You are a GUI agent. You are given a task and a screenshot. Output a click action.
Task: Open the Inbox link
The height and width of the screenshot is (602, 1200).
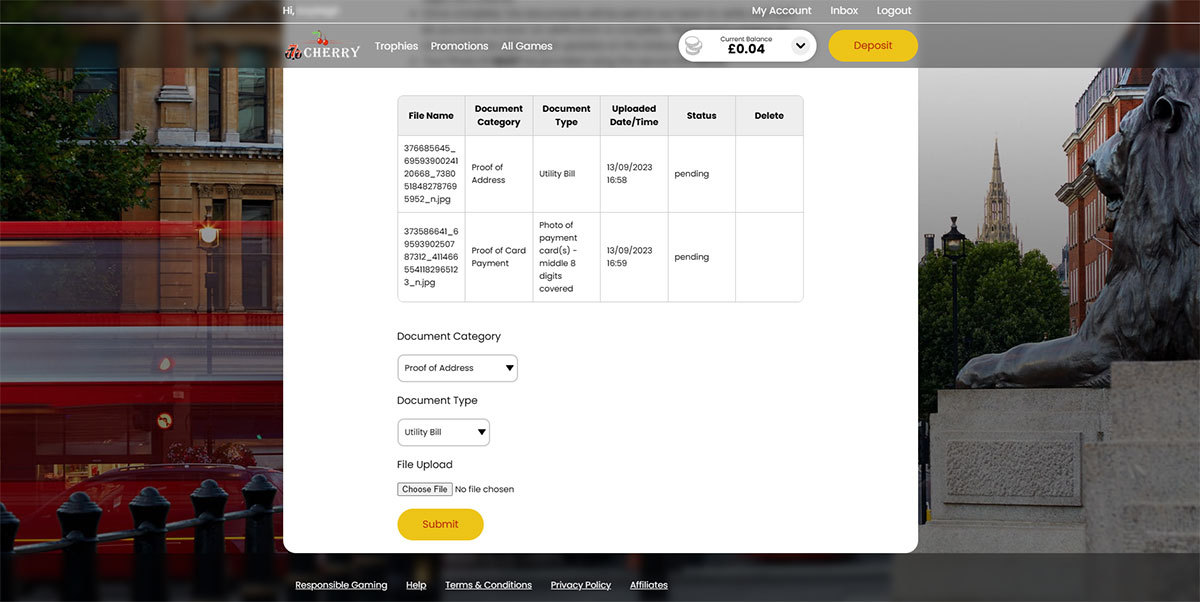pos(844,11)
